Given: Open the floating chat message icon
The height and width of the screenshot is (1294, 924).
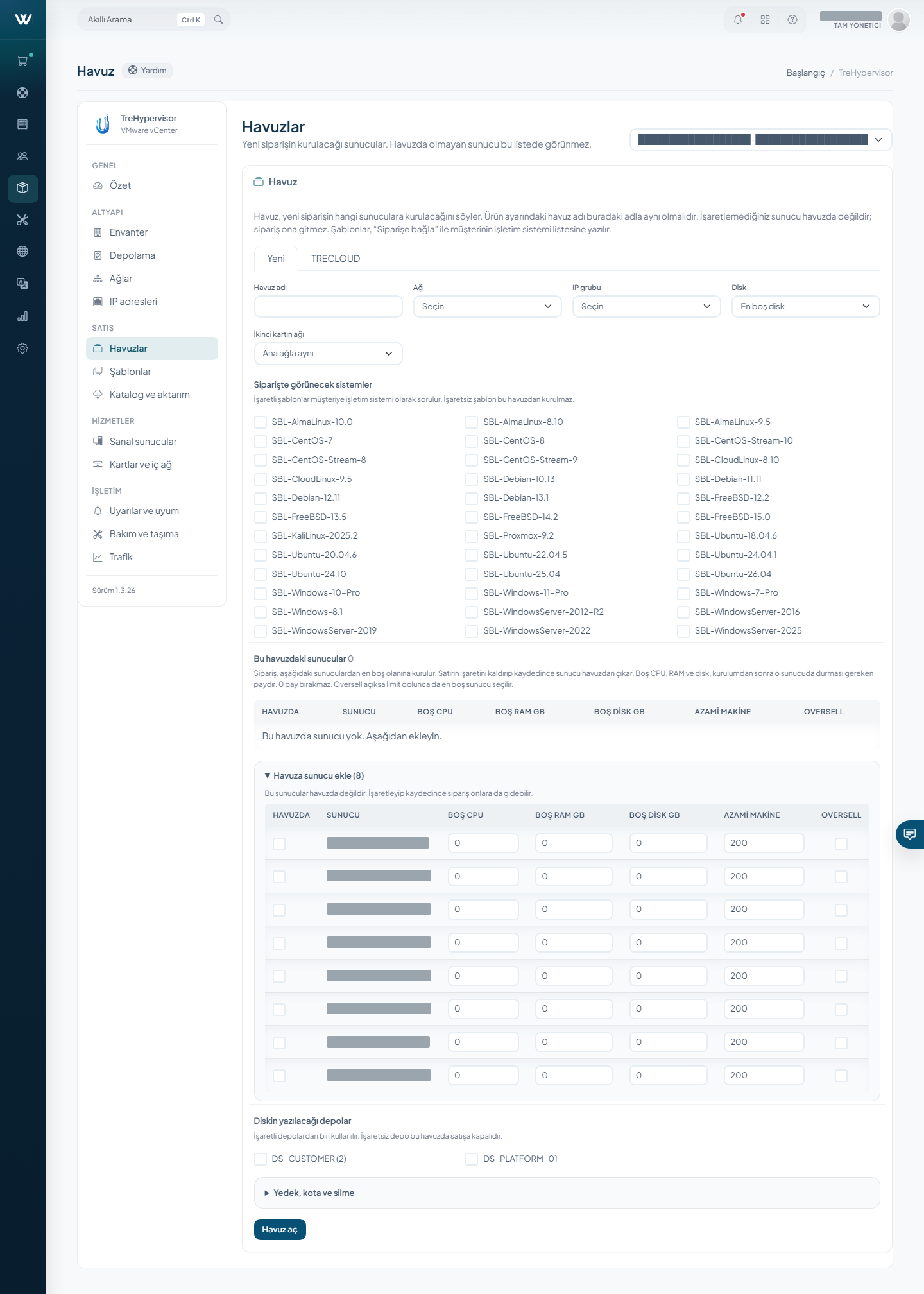Looking at the screenshot, I should 910,834.
